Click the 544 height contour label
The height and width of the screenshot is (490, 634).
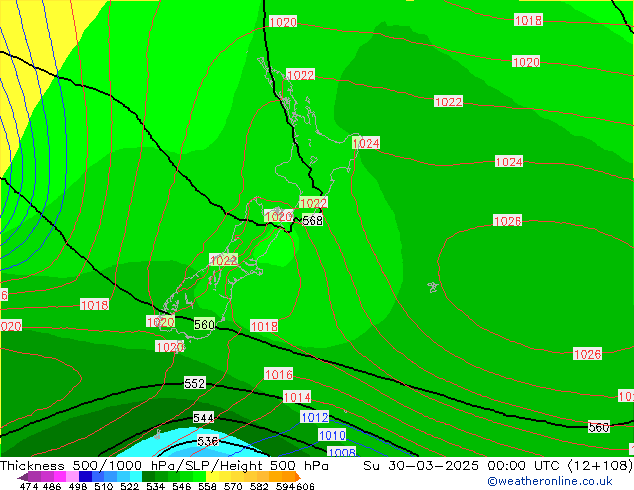tap(203, 418)
